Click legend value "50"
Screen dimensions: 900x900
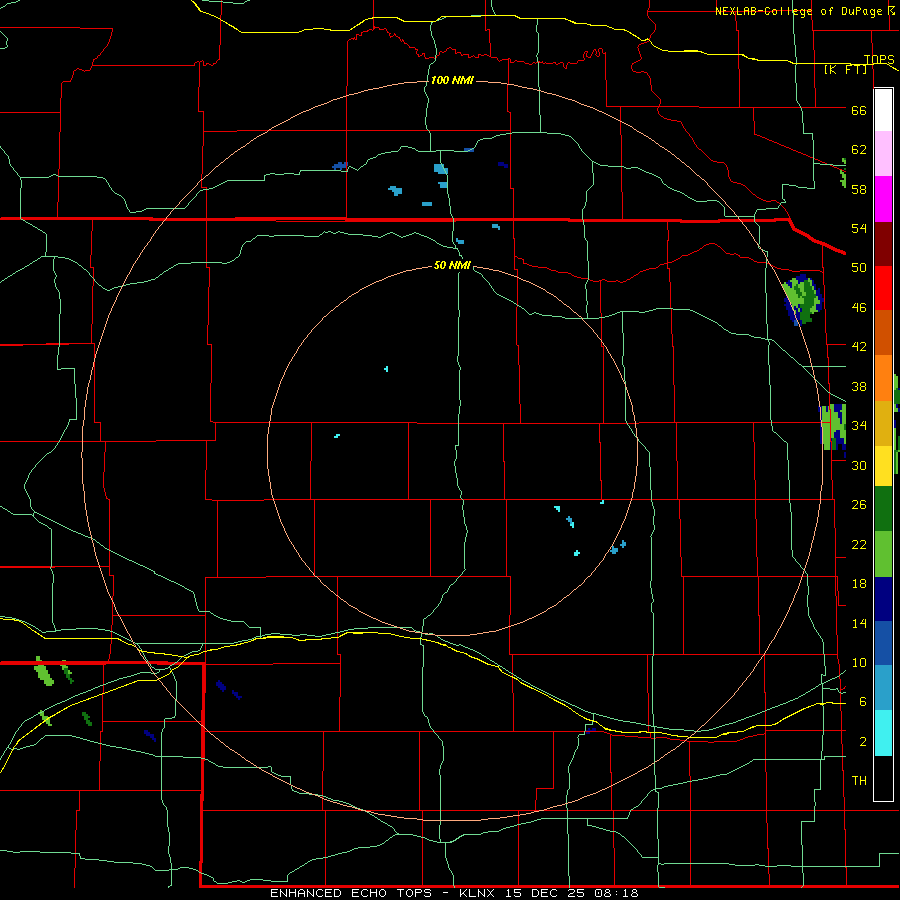[859, 268]
